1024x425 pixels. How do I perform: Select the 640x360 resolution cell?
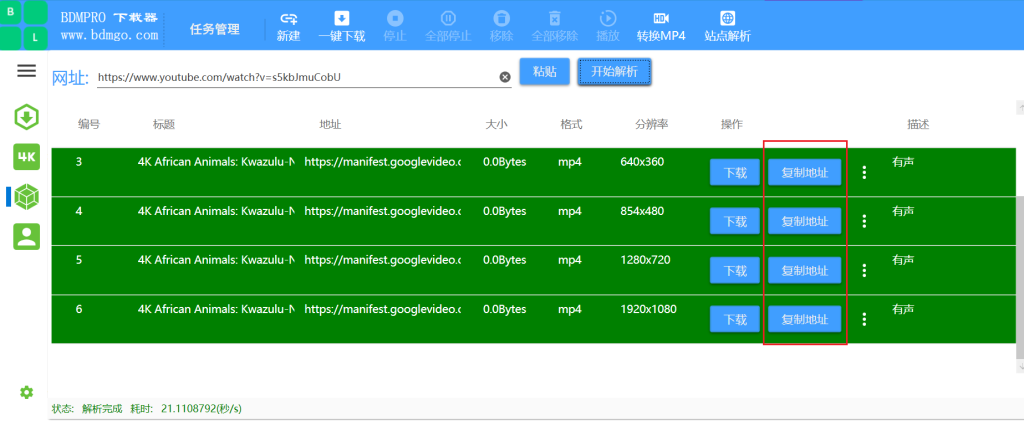[642, 161]
